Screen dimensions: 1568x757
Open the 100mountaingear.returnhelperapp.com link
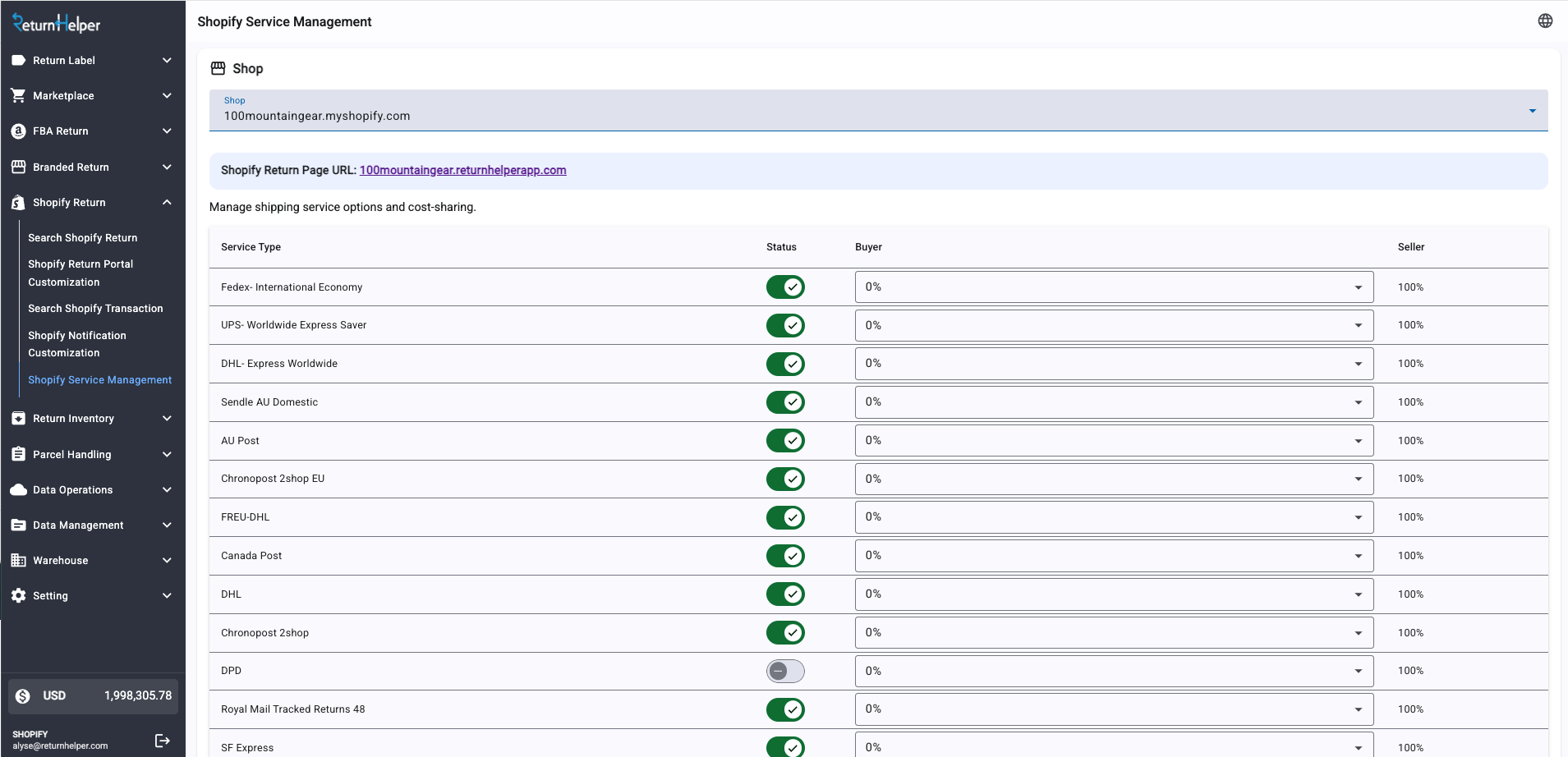[462, 171]
